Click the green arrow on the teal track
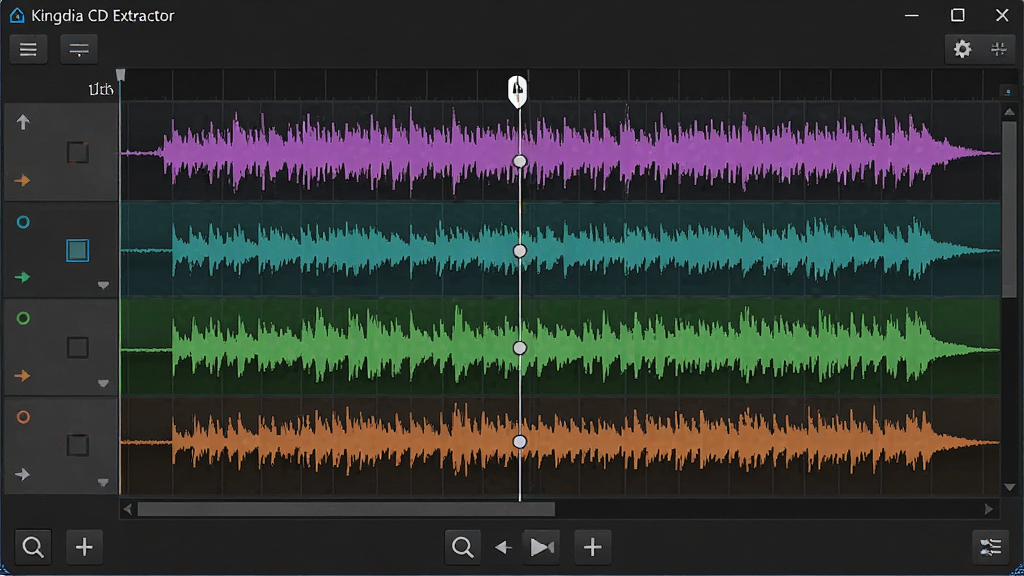Screen dimensions: 1024x576 (23, 278)
